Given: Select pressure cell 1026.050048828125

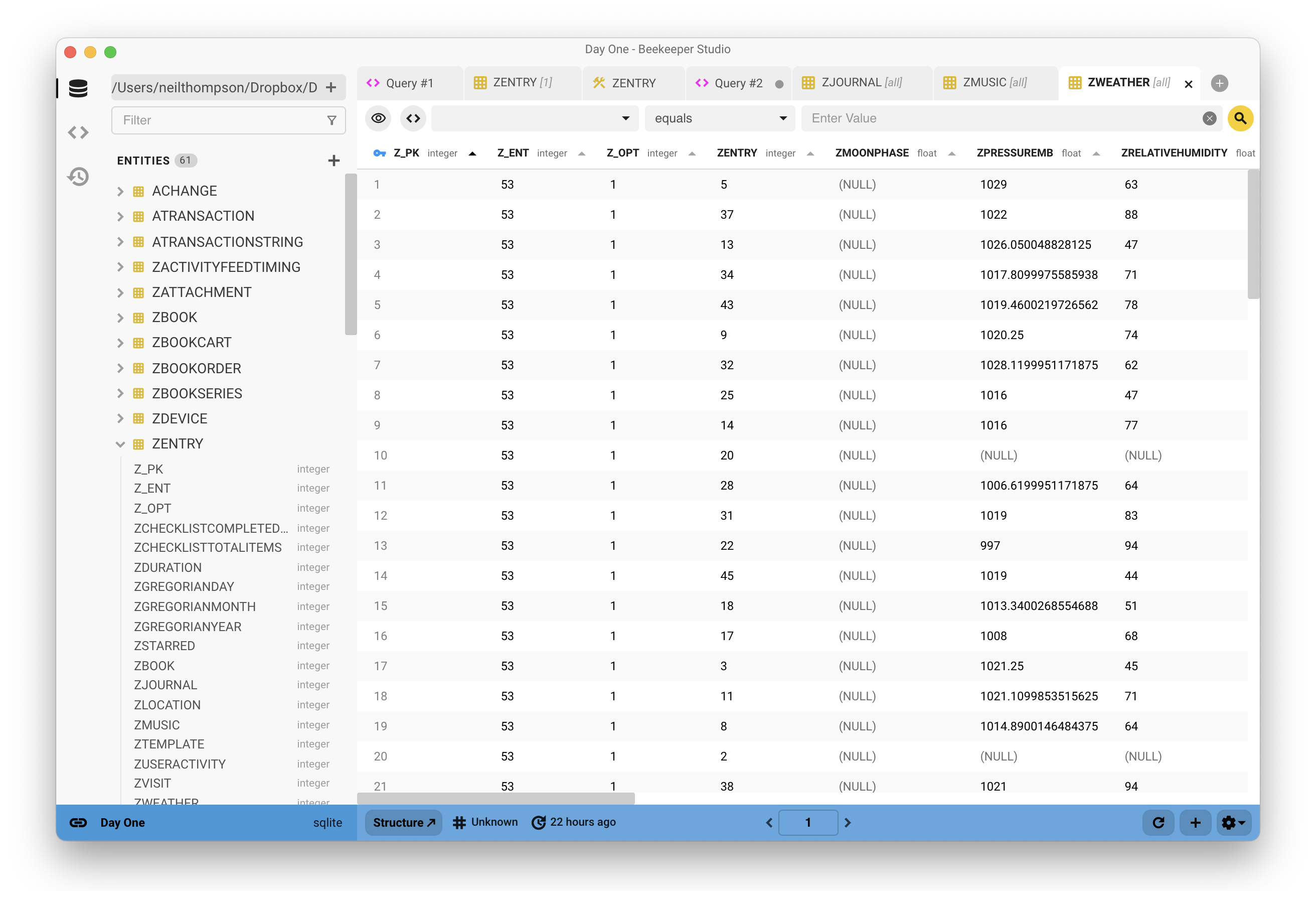Looking at the screenshot, I should (x=1036, y=245).
